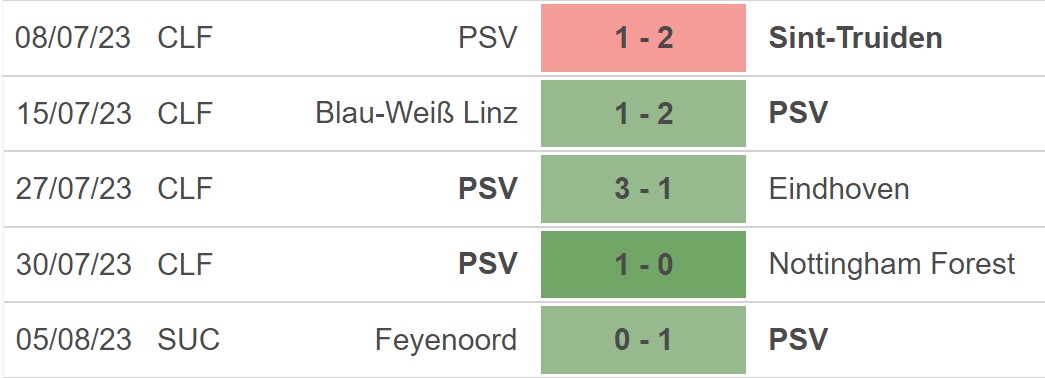The height and width of the screenshot is (378, 1045).
Task: Click the 15/07/23 match date
Action: 73,113
